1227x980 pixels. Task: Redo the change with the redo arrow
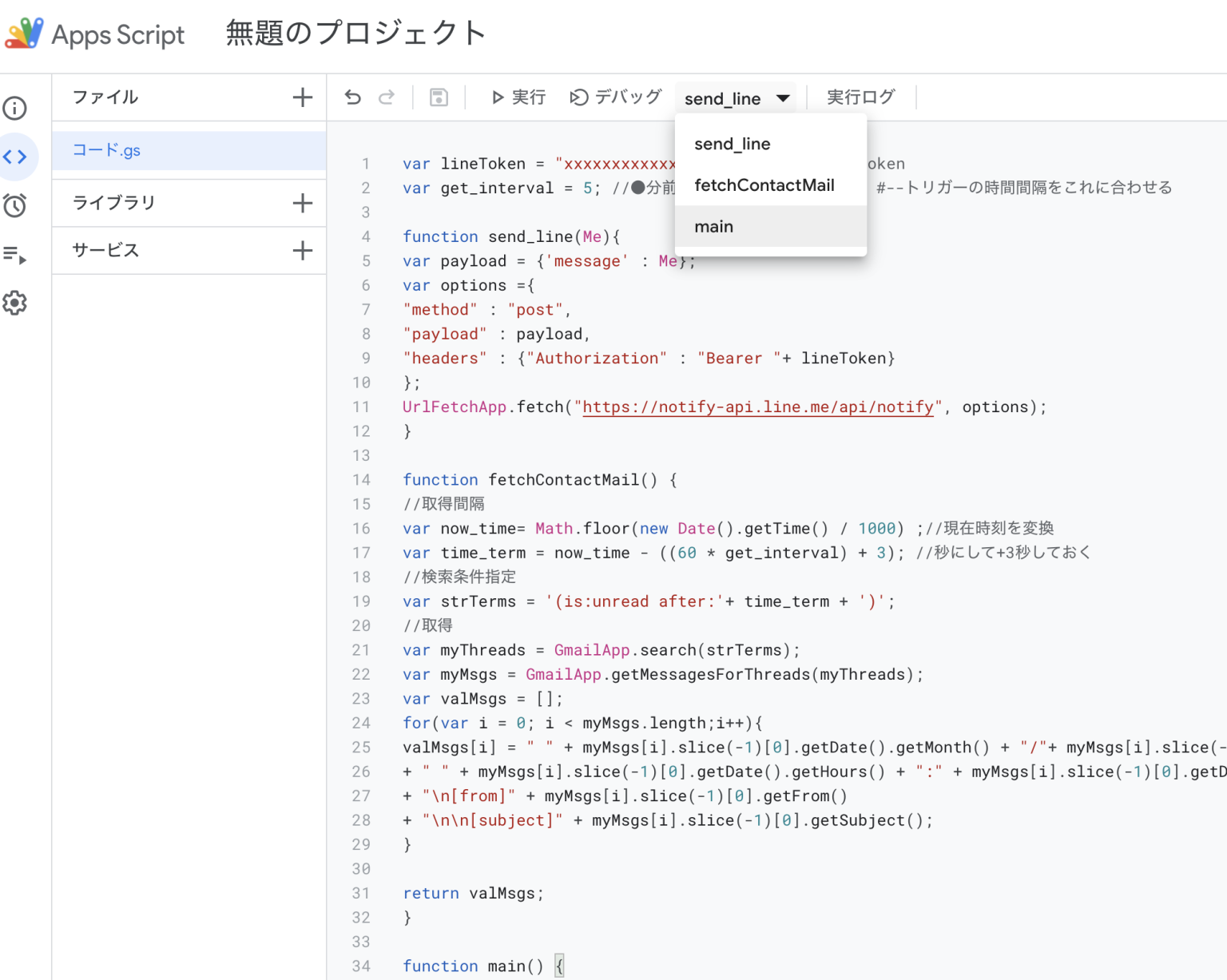pos(387,97)
